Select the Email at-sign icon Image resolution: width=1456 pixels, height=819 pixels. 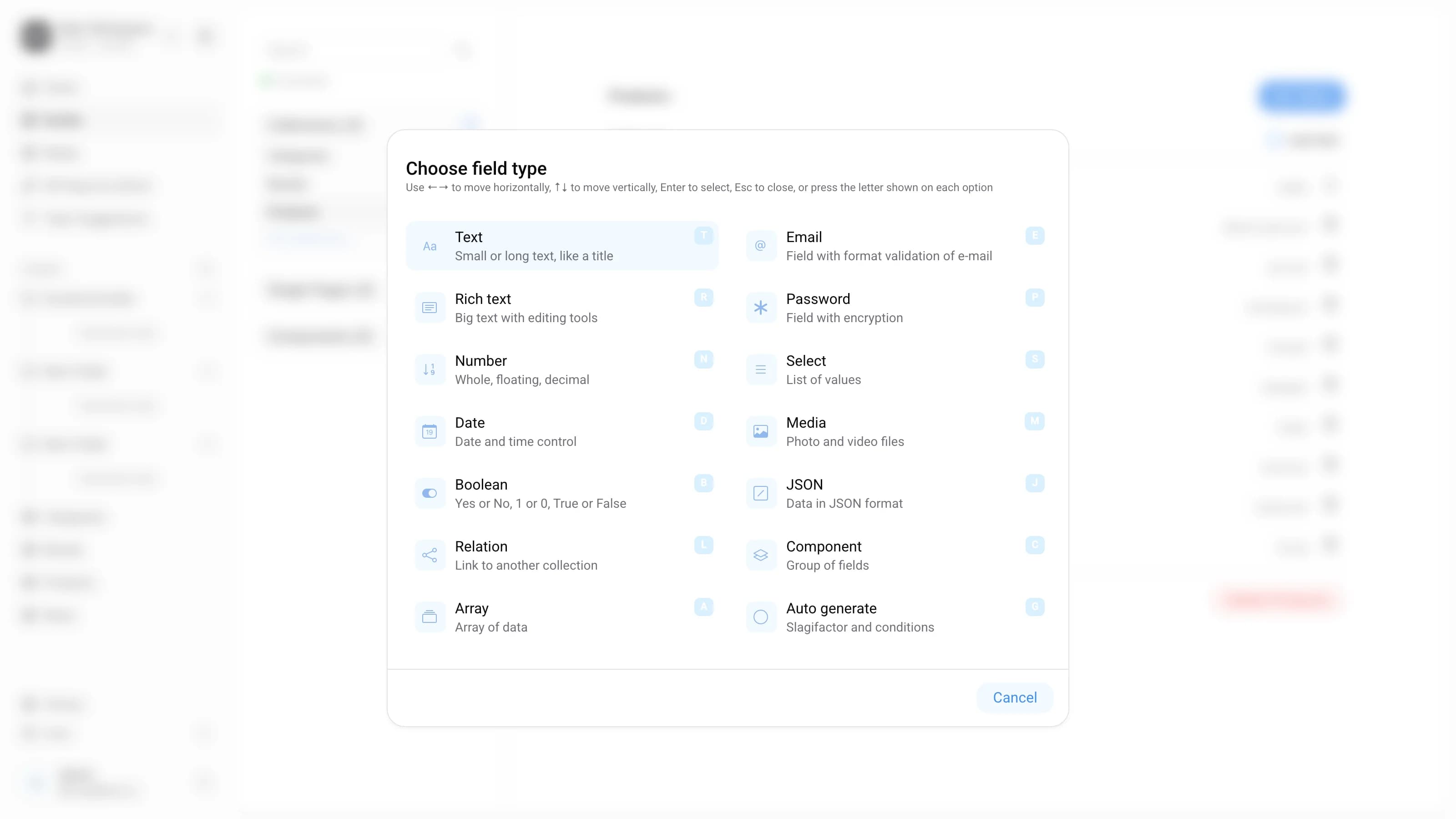tap(761, 246)
